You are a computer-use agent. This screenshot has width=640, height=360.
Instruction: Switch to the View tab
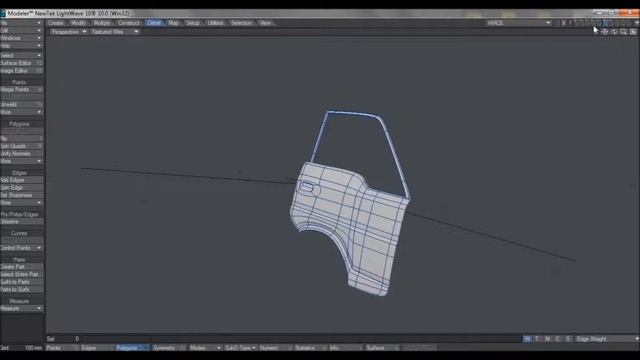pos(265,23)
